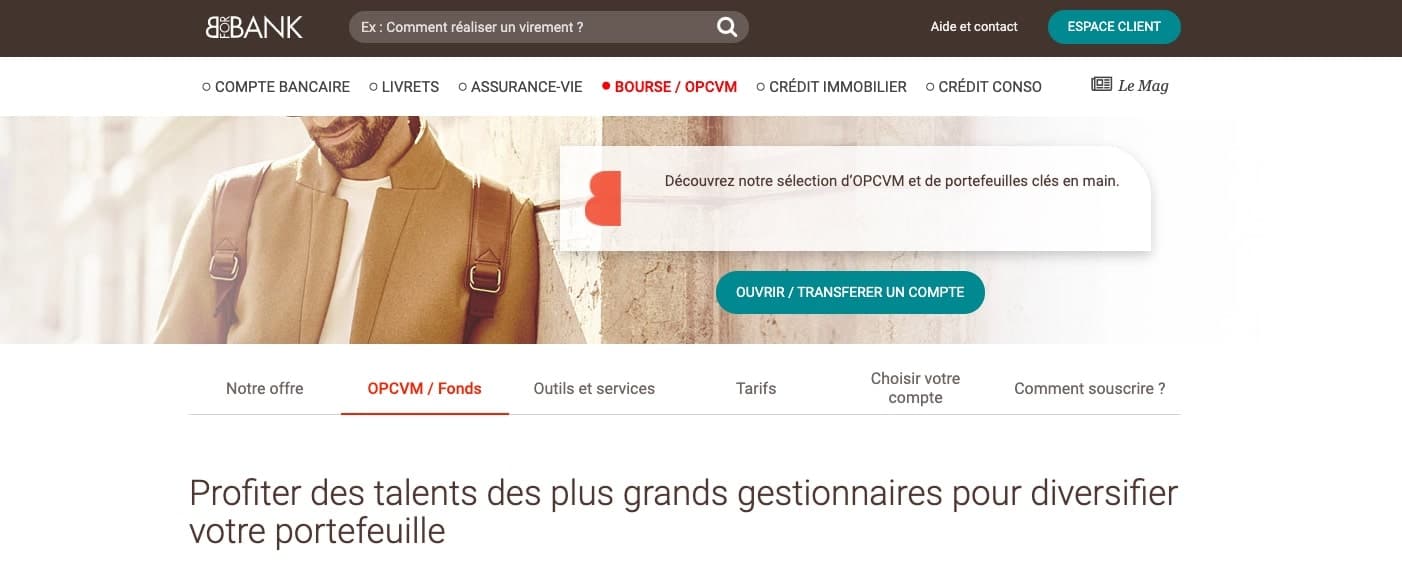
Task: Click the Espace Client button
Action: click(x=1114, y=27)
